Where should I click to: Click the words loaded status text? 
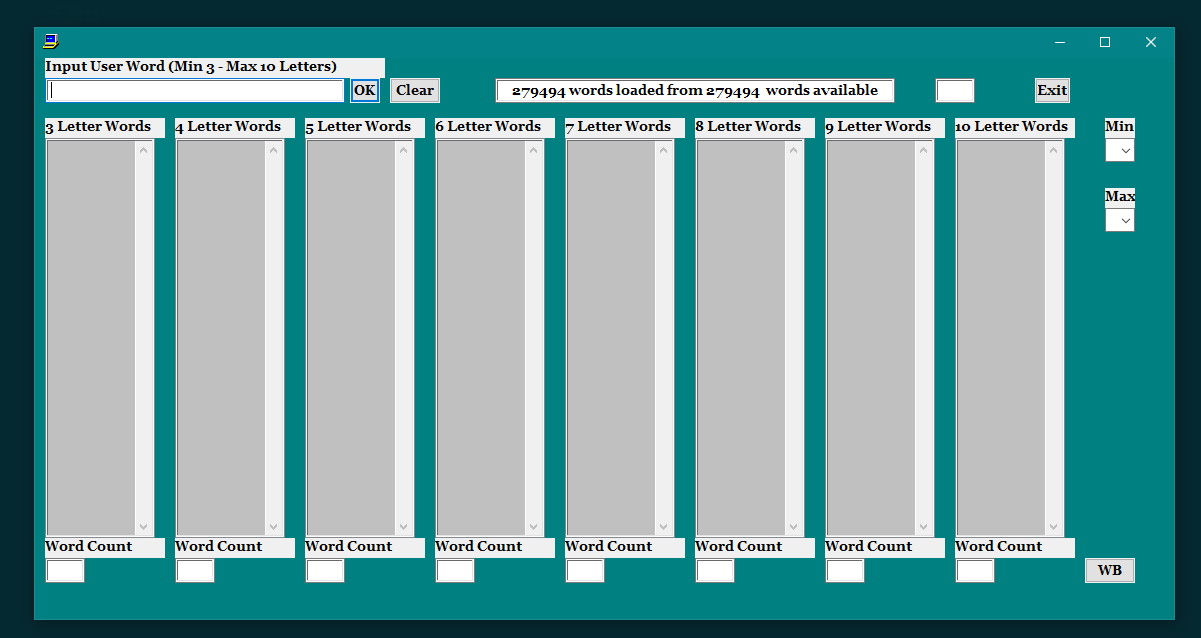point(695,91)
